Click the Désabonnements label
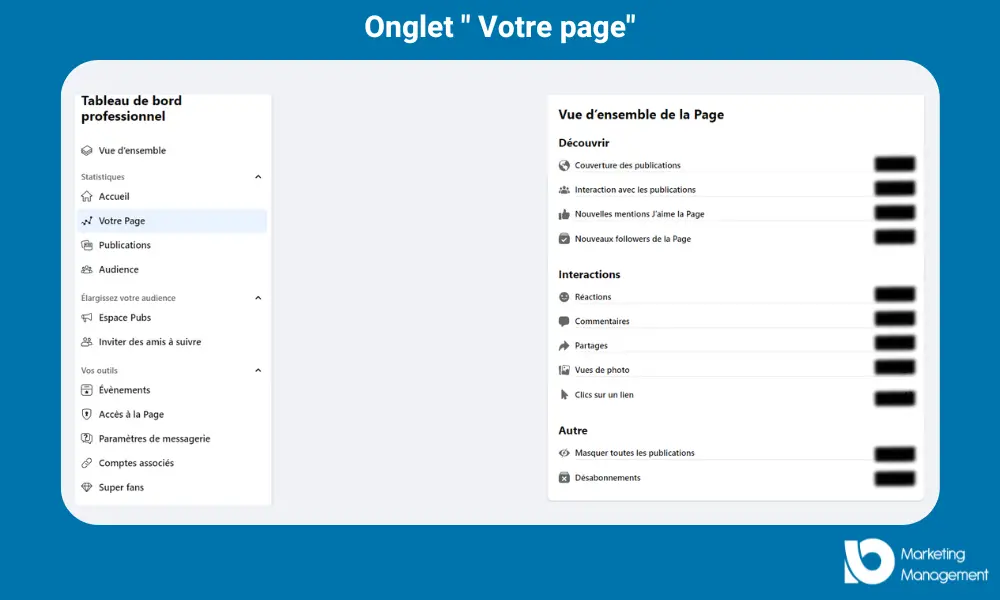Viewport: 1000px width, 600px height. 608,478
